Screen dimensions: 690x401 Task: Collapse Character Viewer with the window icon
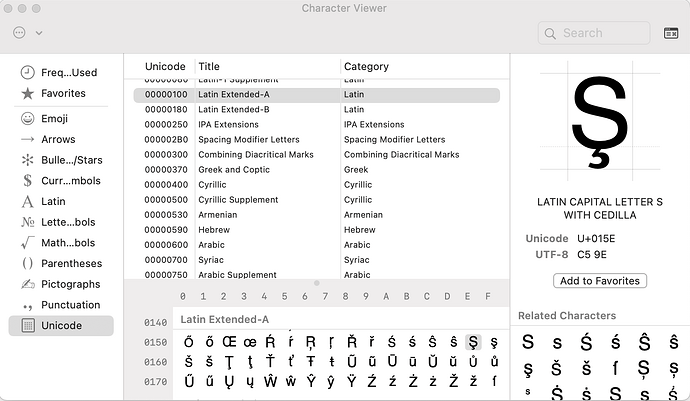[671, 33]
